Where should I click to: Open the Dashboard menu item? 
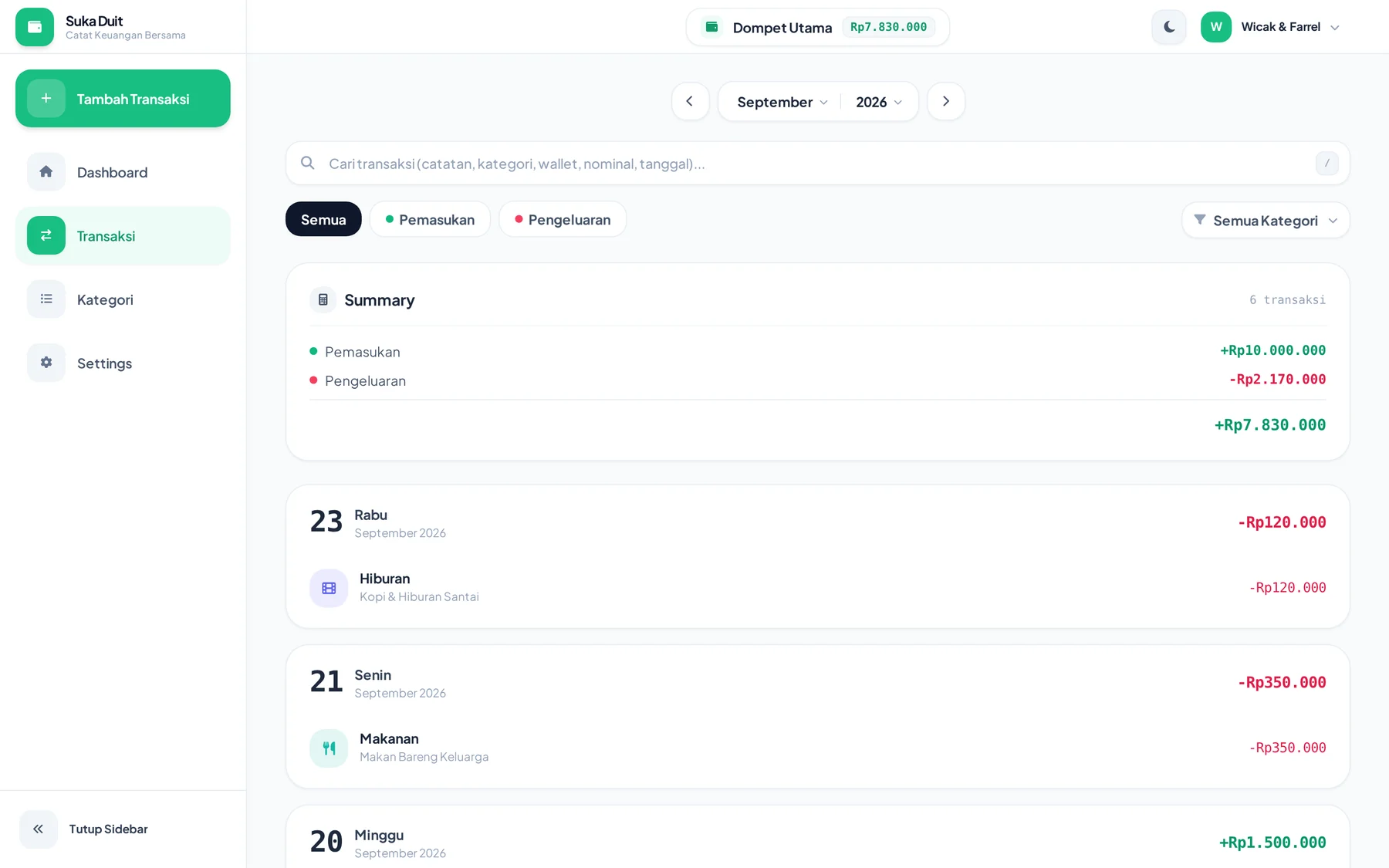point(123,172)
